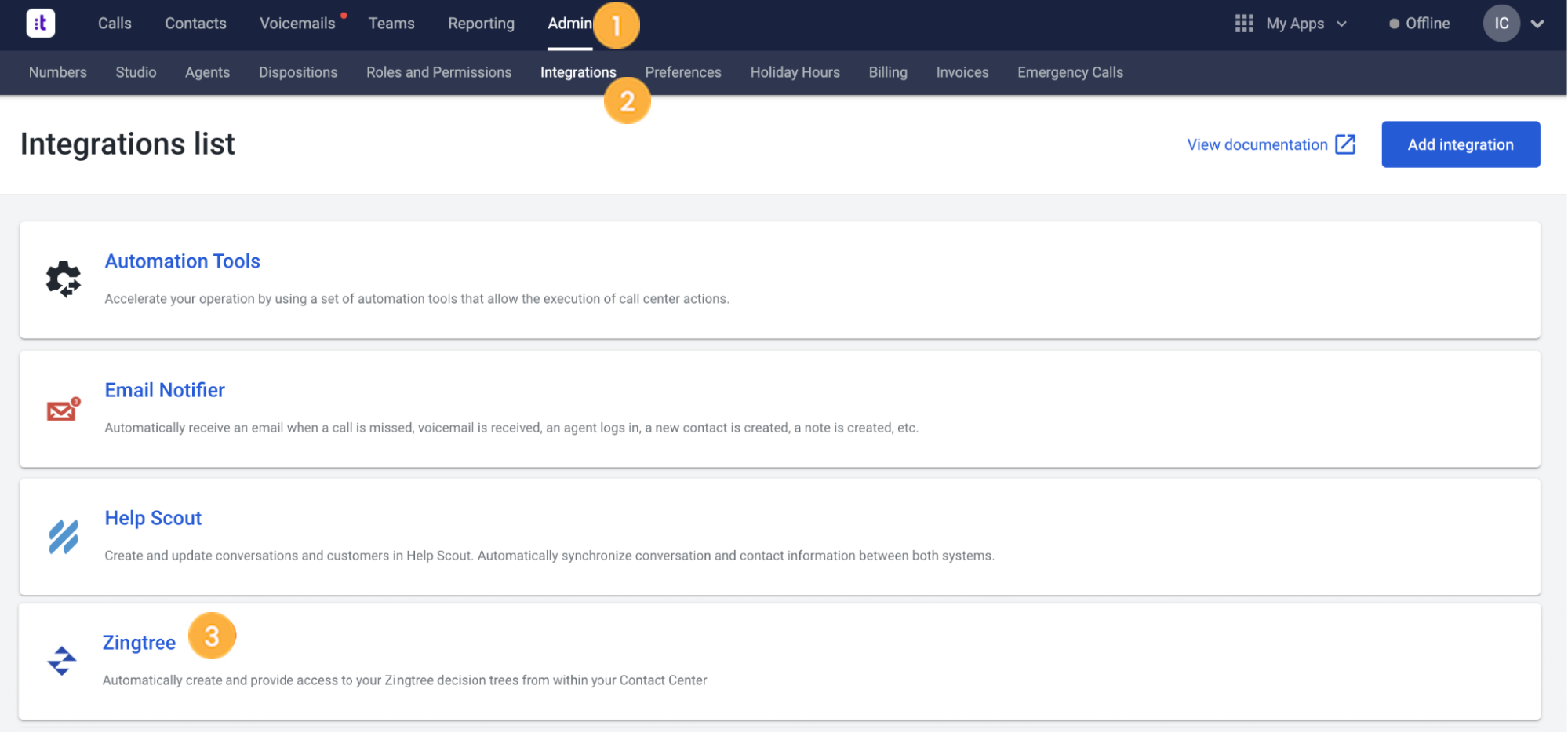Open the Voicemails tab
The width and height of the screenshot is (1568, 733).
(x=297, y=24)
